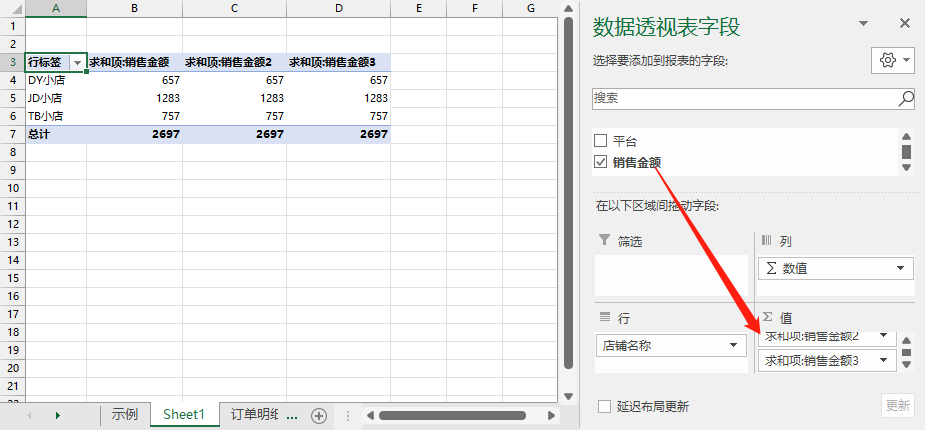The width and height of the screenshot is (925, 430).
Task: Click the 搜索 field search box
Action: pos(745,98)
